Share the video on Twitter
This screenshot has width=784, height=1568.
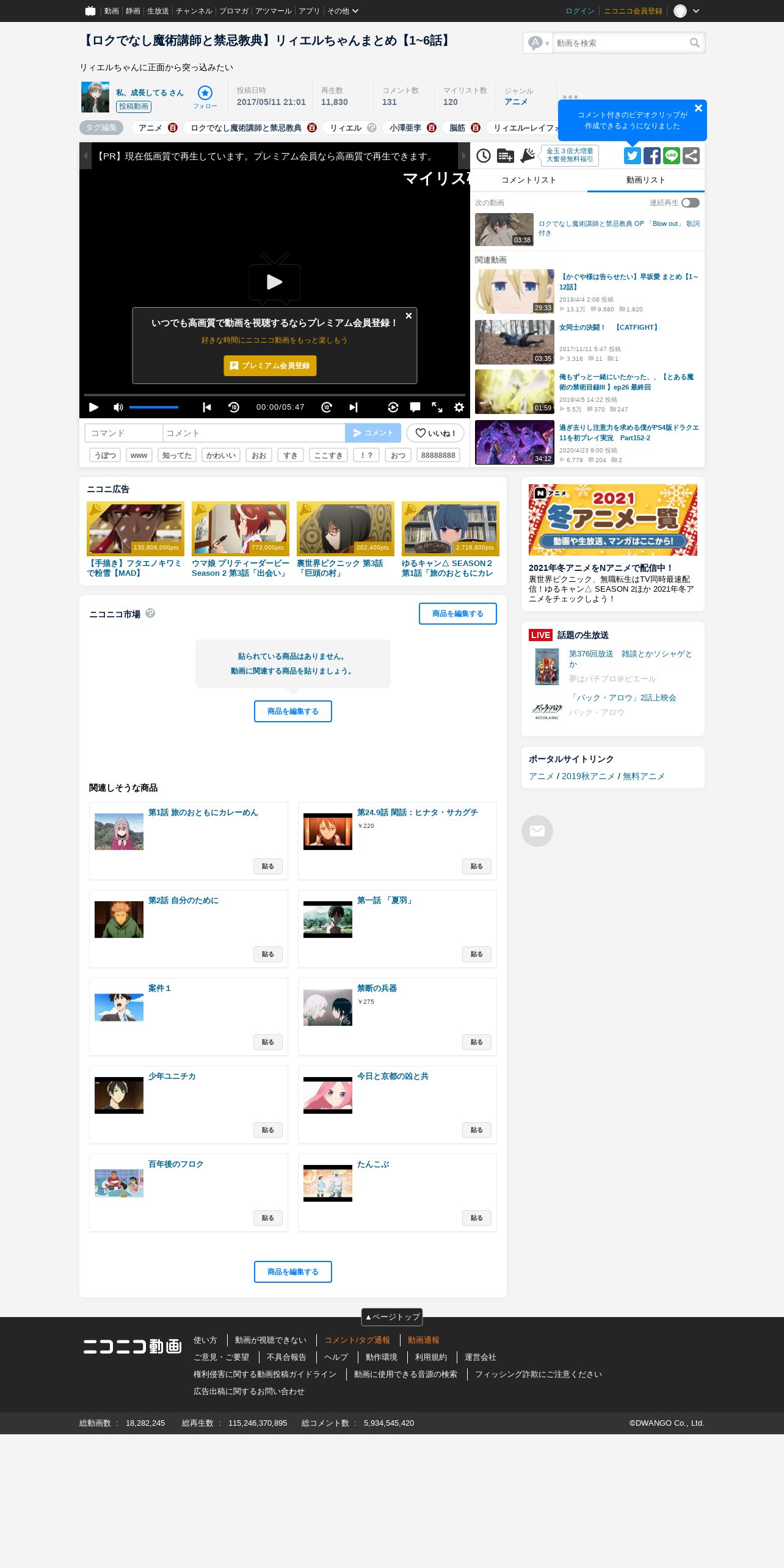point(633,156)
